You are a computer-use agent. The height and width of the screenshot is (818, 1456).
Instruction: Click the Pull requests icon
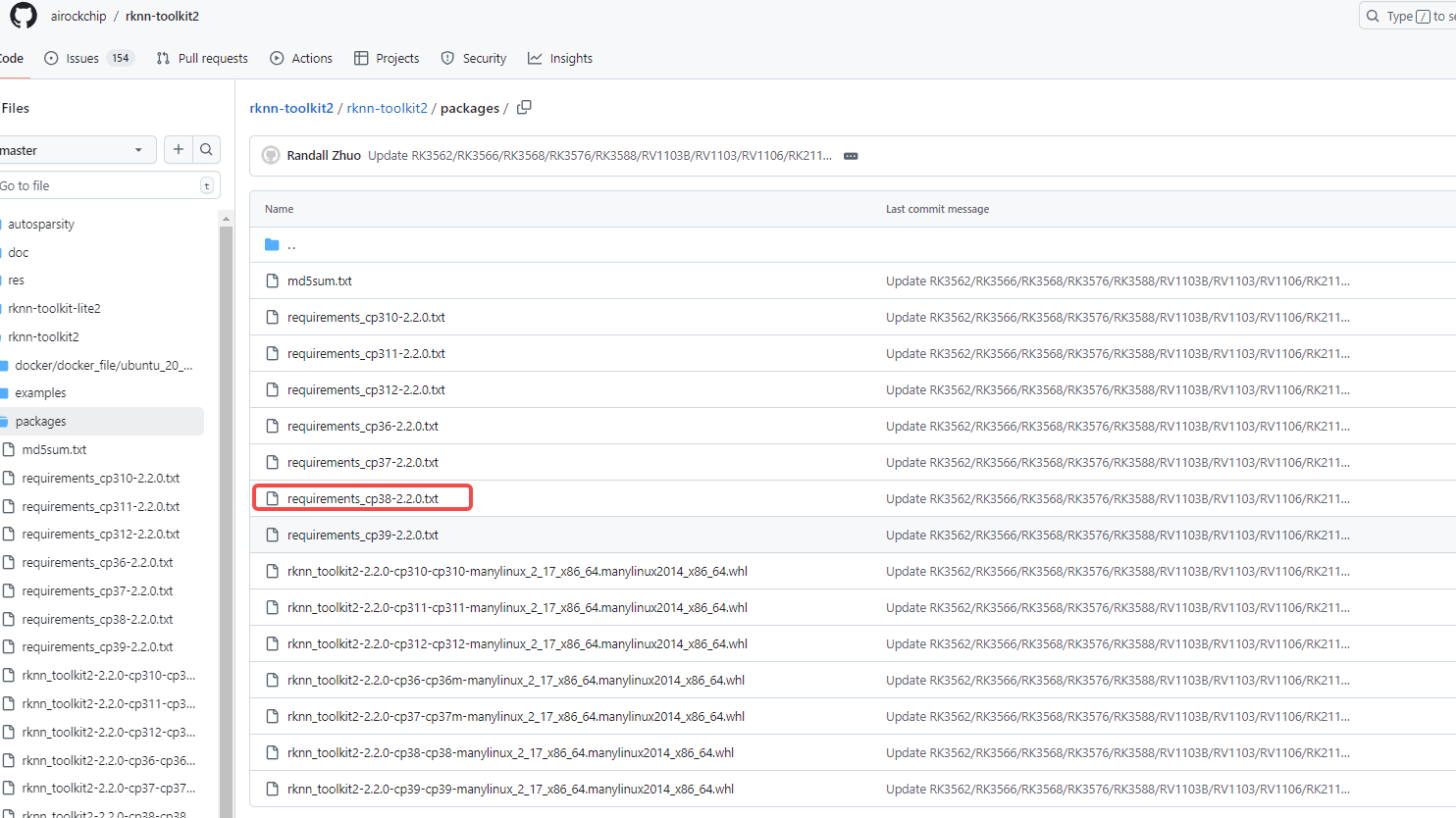tap(163, 58)
